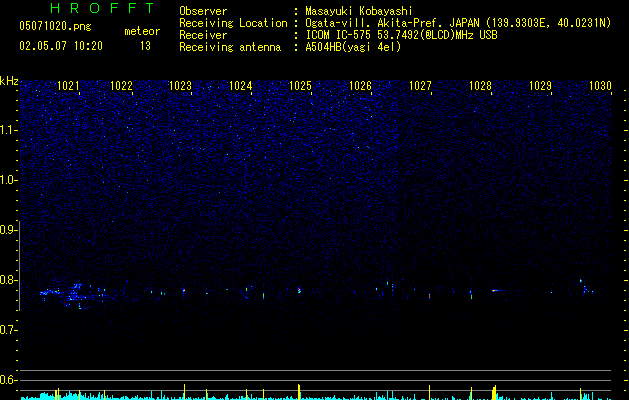This screenshot has height=400, width=629.
Task: Click the 1025 time marker
Action: (300, 86)
